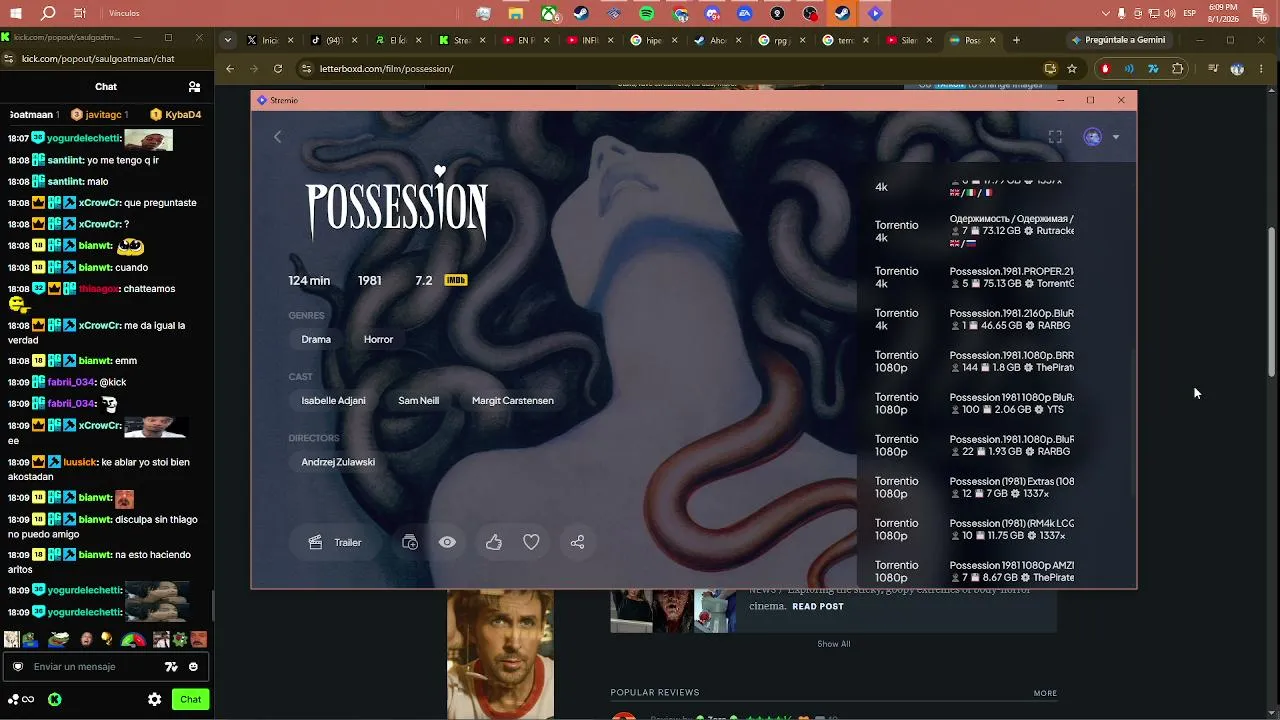Open the film poster thumbnail on Letterboxd
1280x720 pixels.
[500, 654]
